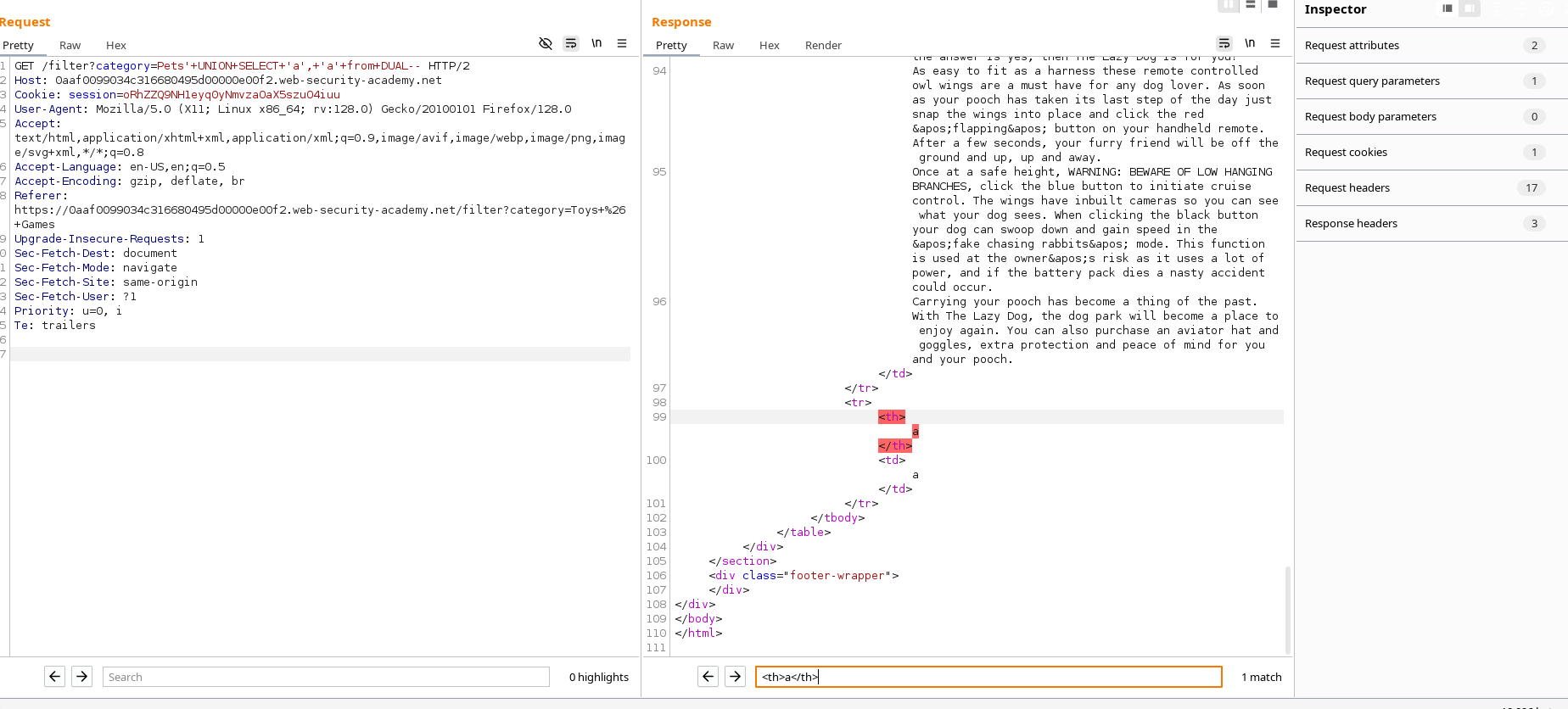Expand Request cookies section

coord(1431,153)
